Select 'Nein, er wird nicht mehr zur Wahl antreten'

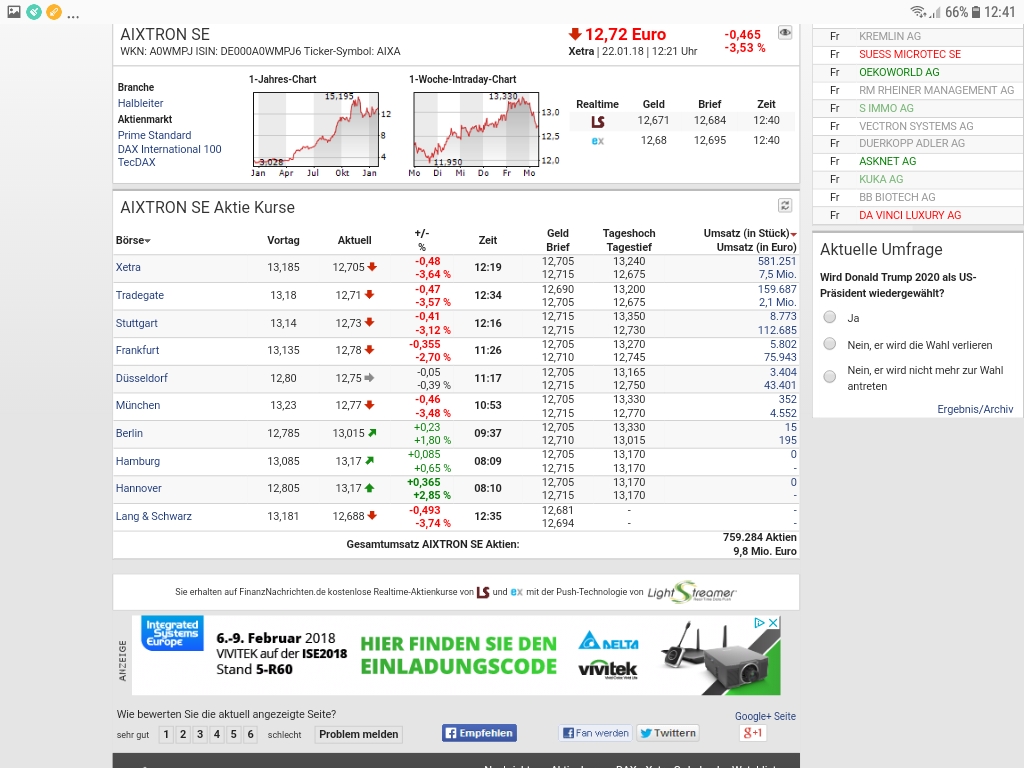829,377
